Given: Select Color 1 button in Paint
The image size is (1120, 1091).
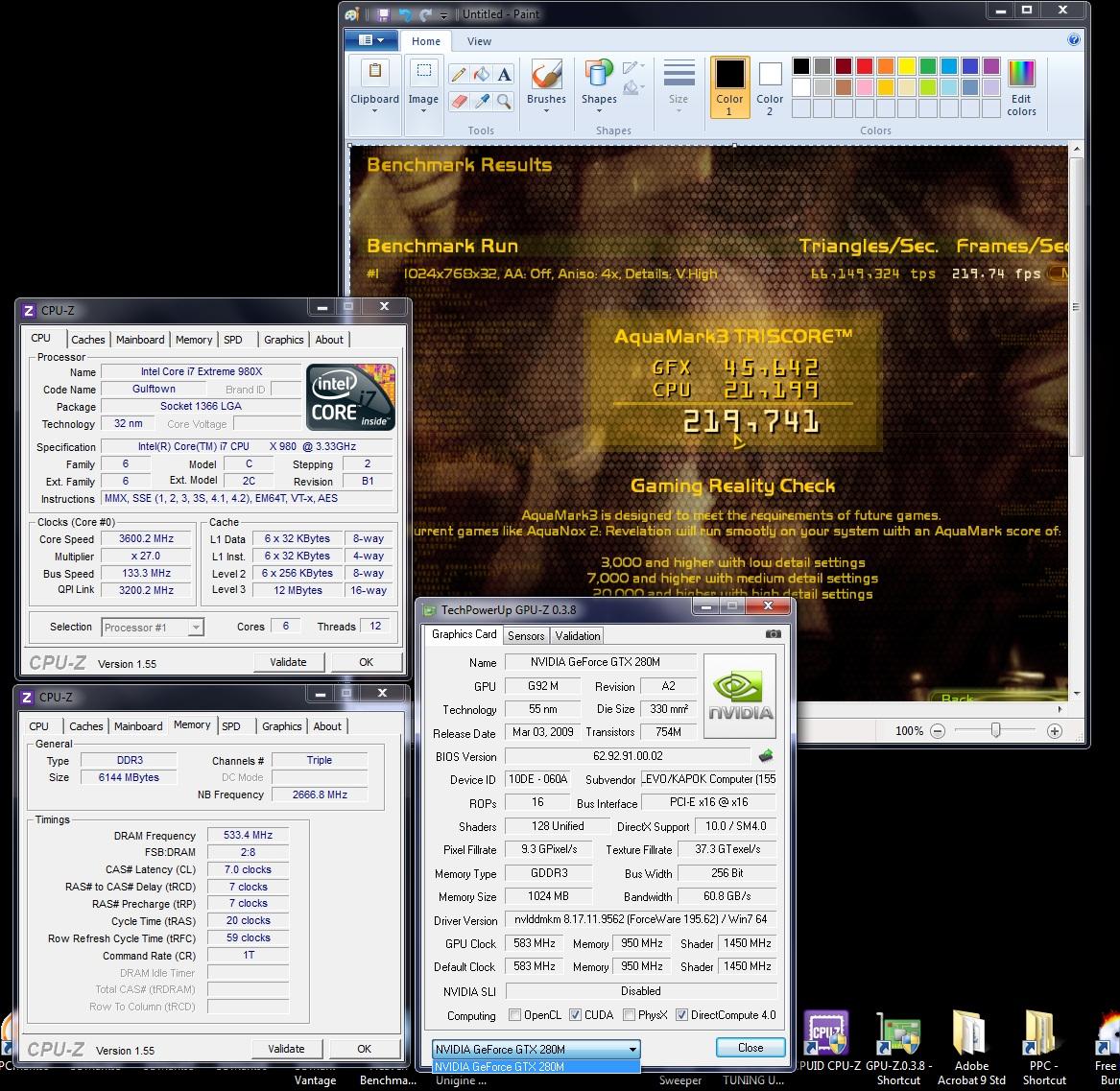Looking at the screenshot, I should point(729,87).
